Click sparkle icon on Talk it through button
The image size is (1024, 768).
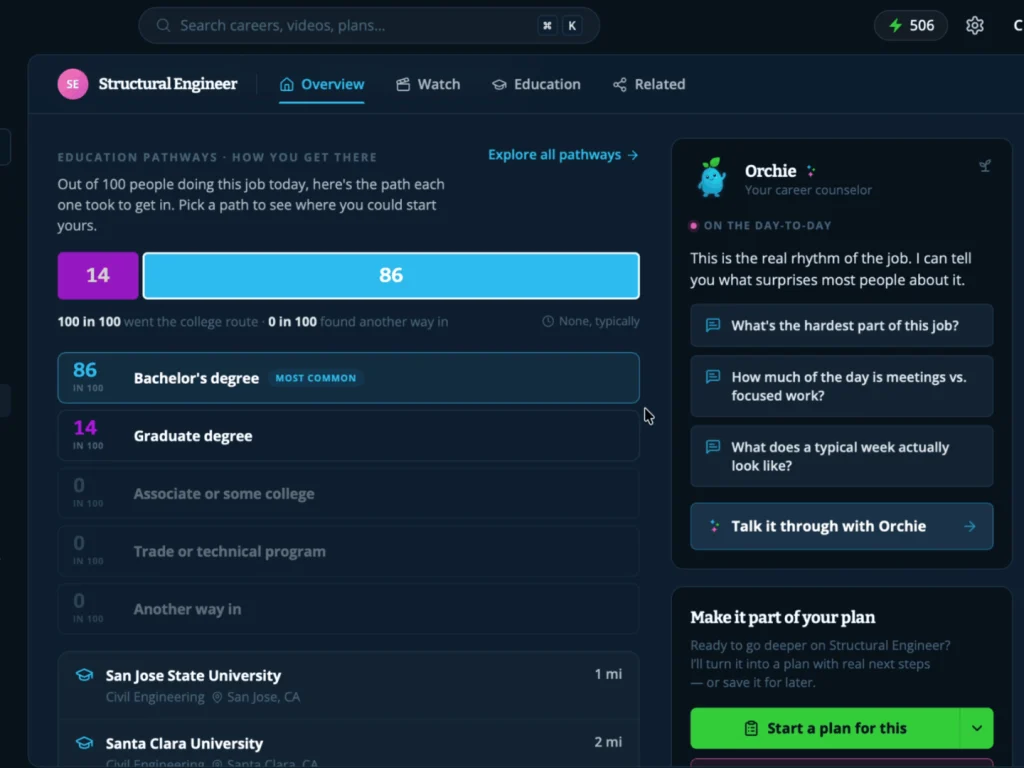[714, 526]
